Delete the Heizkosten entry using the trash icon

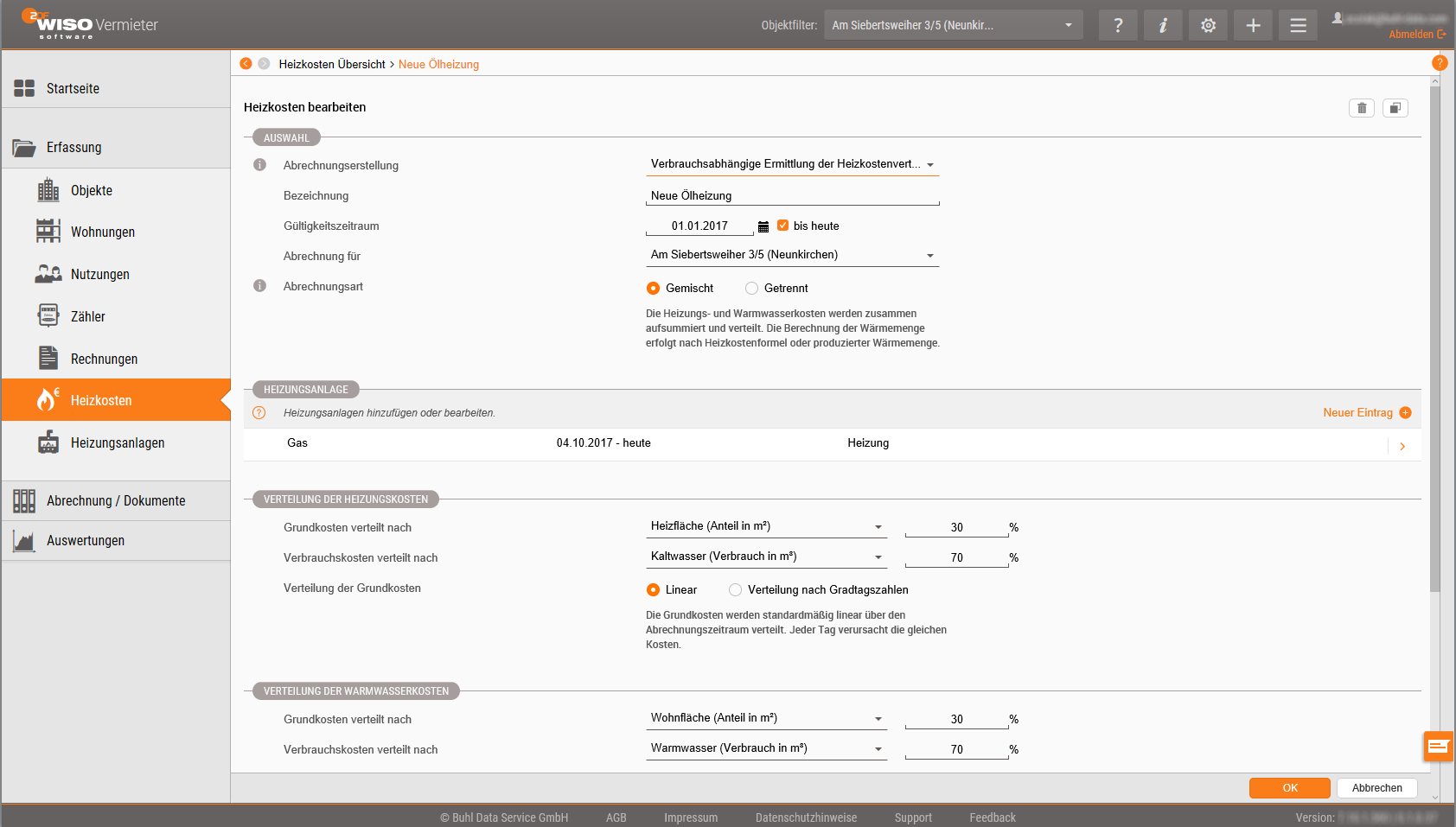(x=1362, y=107)
